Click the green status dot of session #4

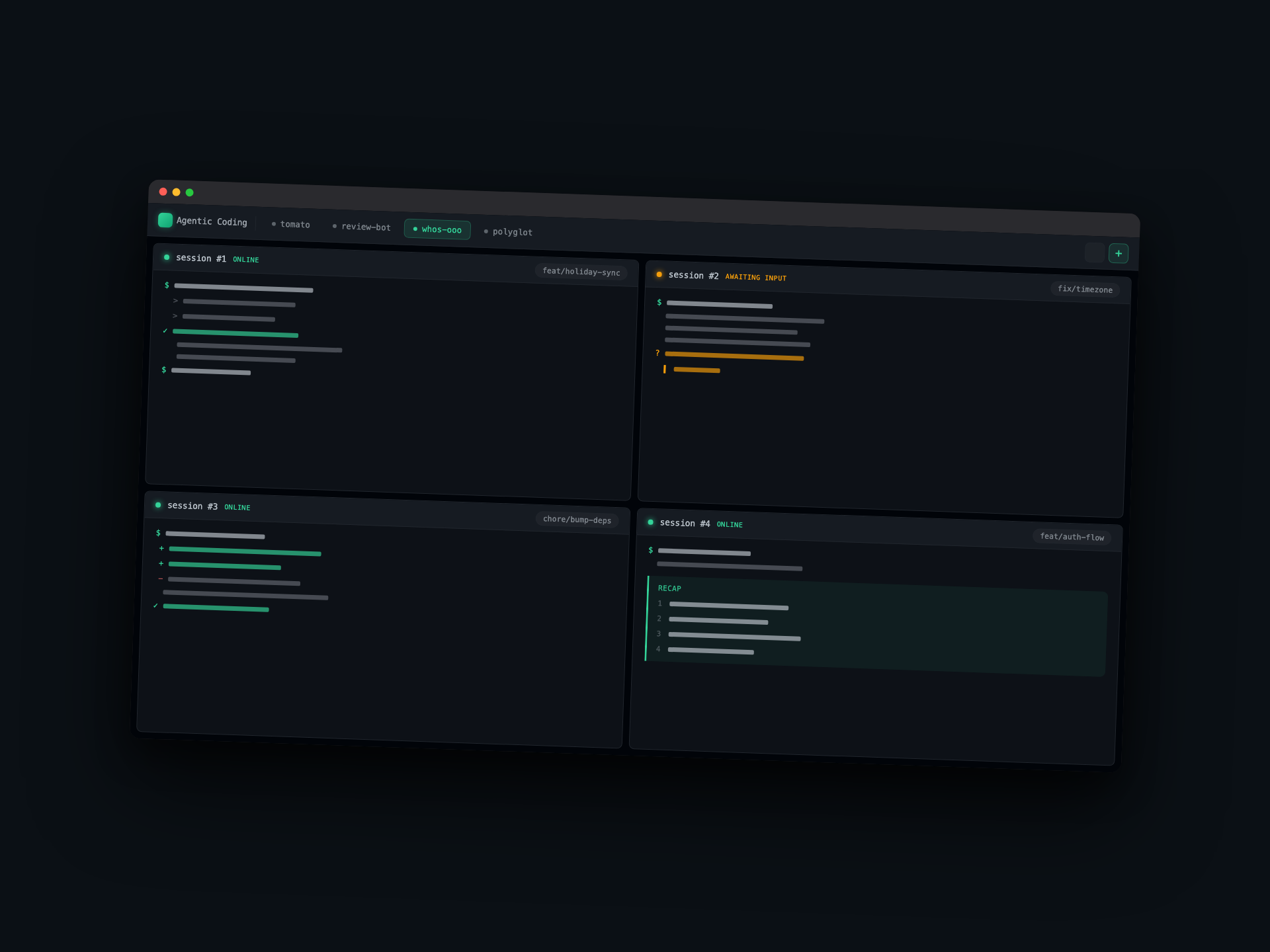tap(651, 522)
